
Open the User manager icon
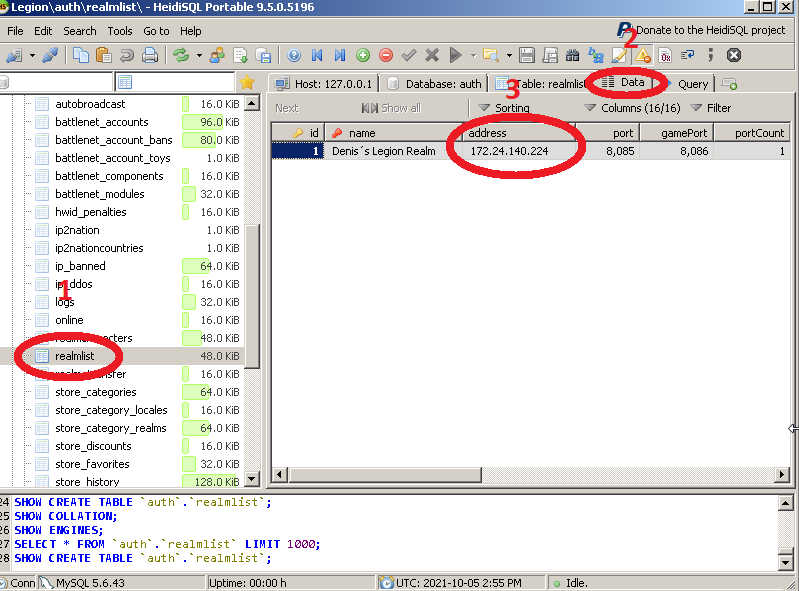point(216,56)
